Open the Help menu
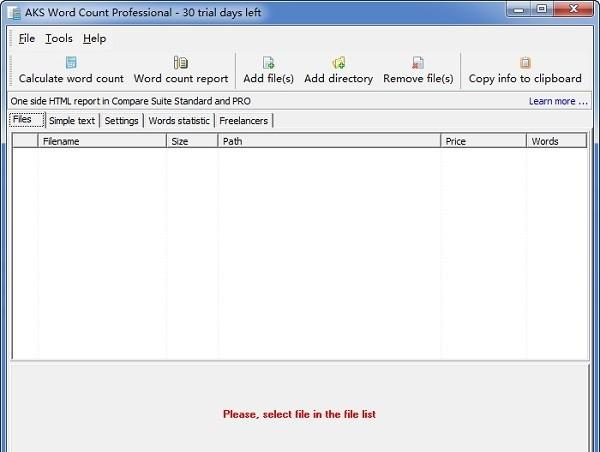The width and height of the screenshot is (600, 452). click(x=95, y=38)
